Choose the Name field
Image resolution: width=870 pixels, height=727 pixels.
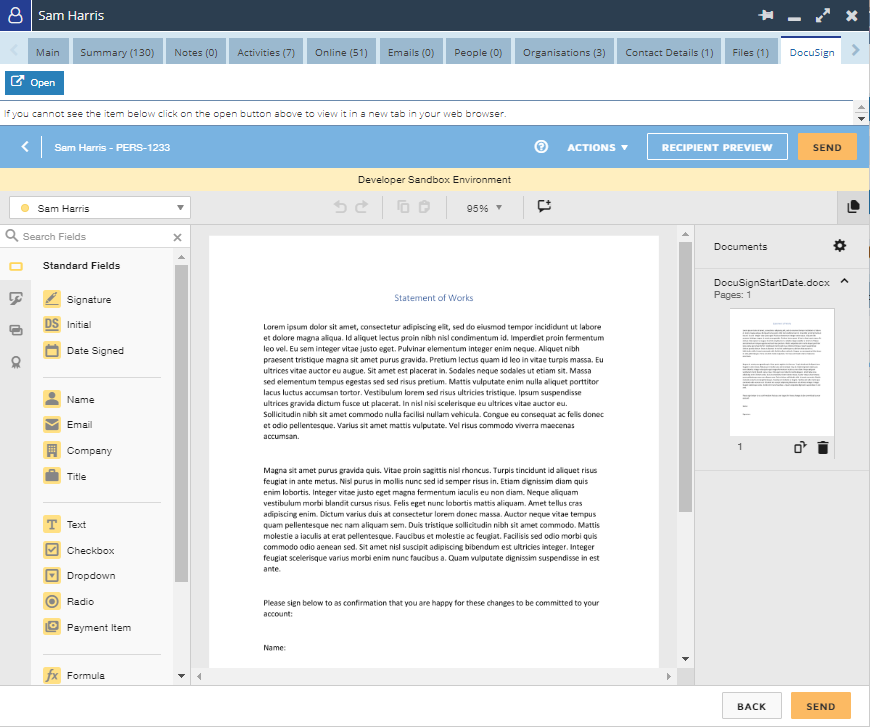coord(69,399)
